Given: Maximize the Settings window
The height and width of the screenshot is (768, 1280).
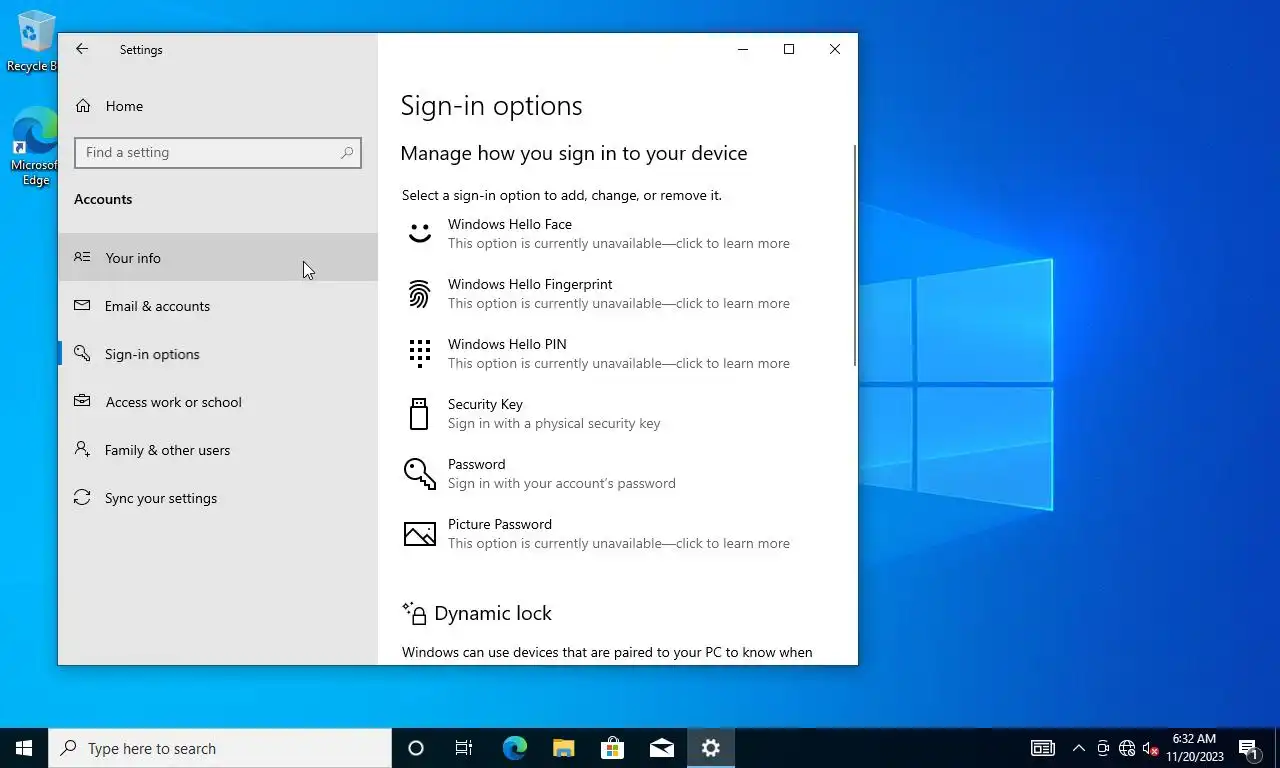Looking at the screenshot, I should [x=789, y=49].
